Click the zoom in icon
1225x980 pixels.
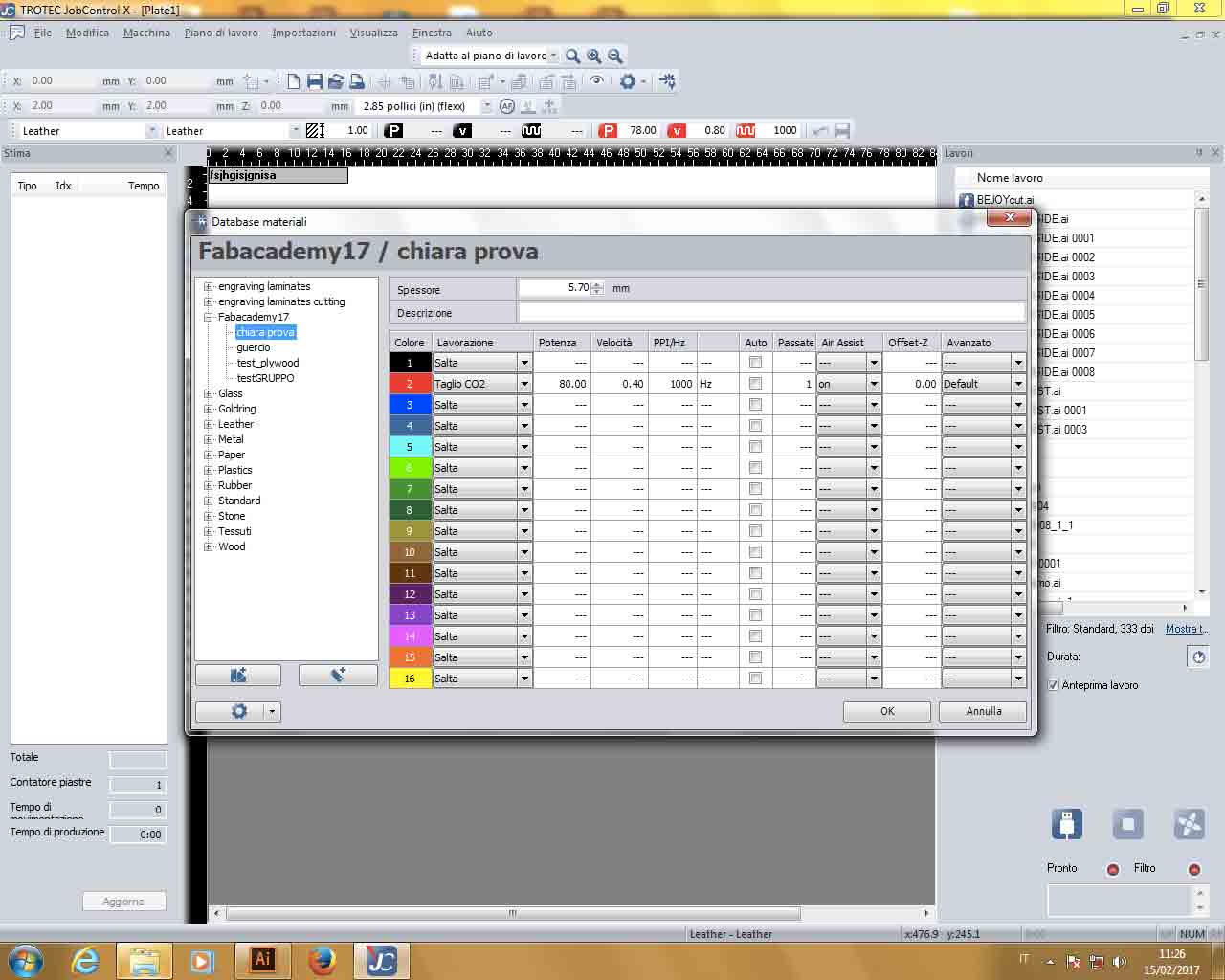click(594, 56)
